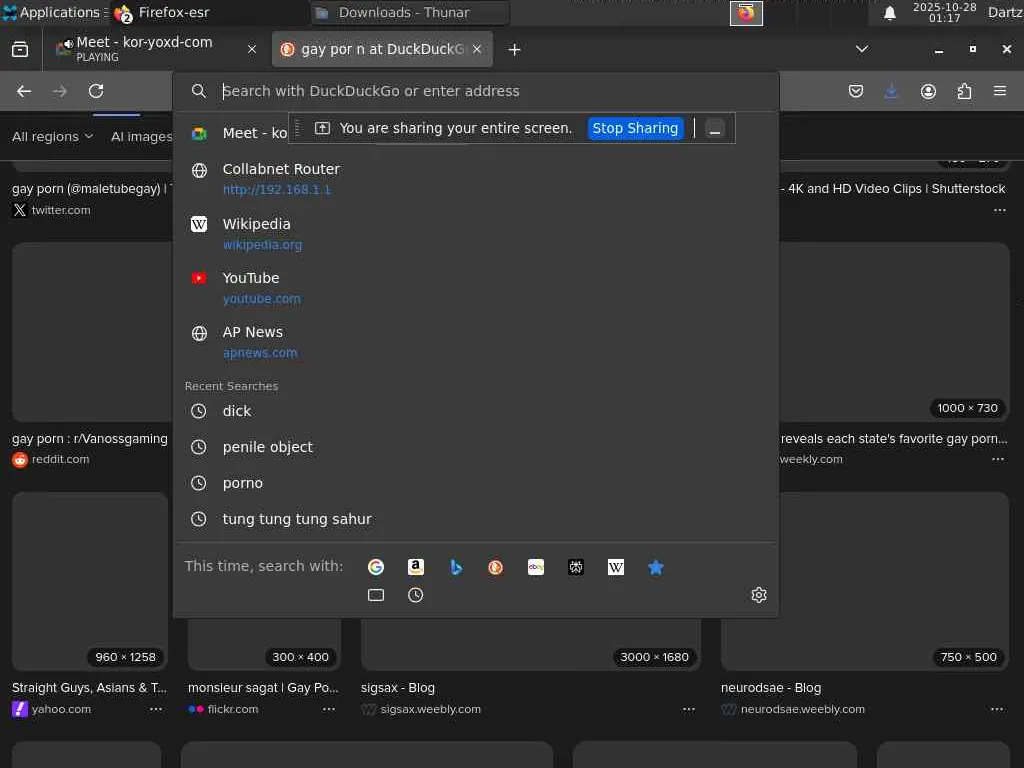Close the Meet tab

[251, 50]
